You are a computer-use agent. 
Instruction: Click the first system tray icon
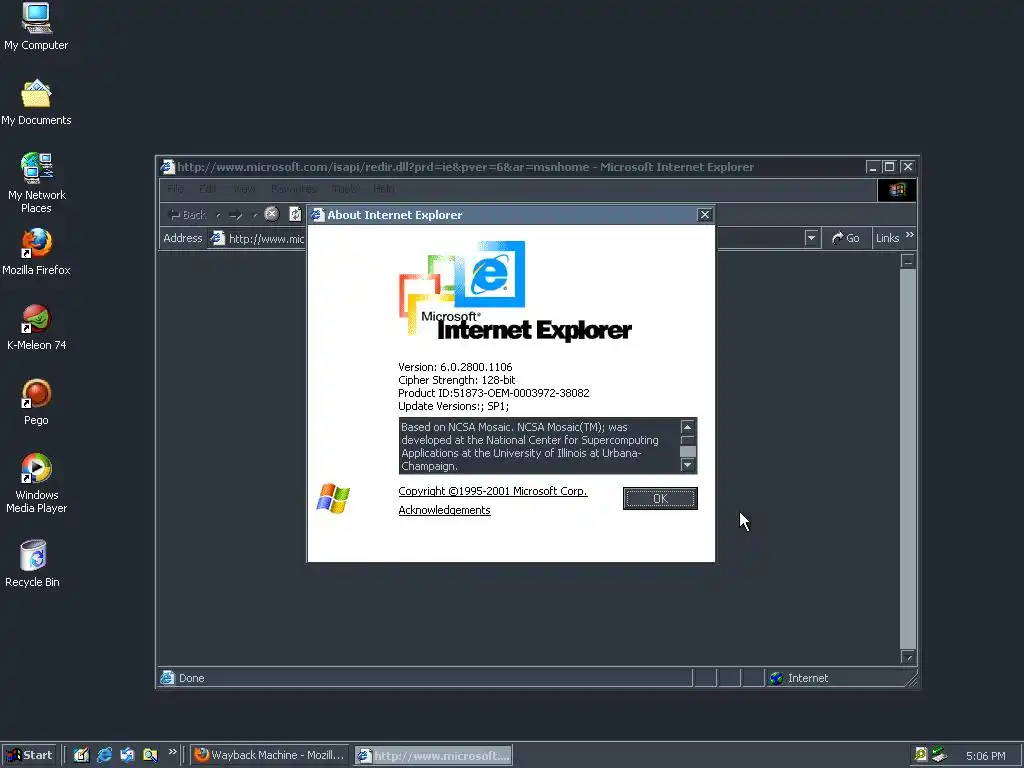(920, 754)
